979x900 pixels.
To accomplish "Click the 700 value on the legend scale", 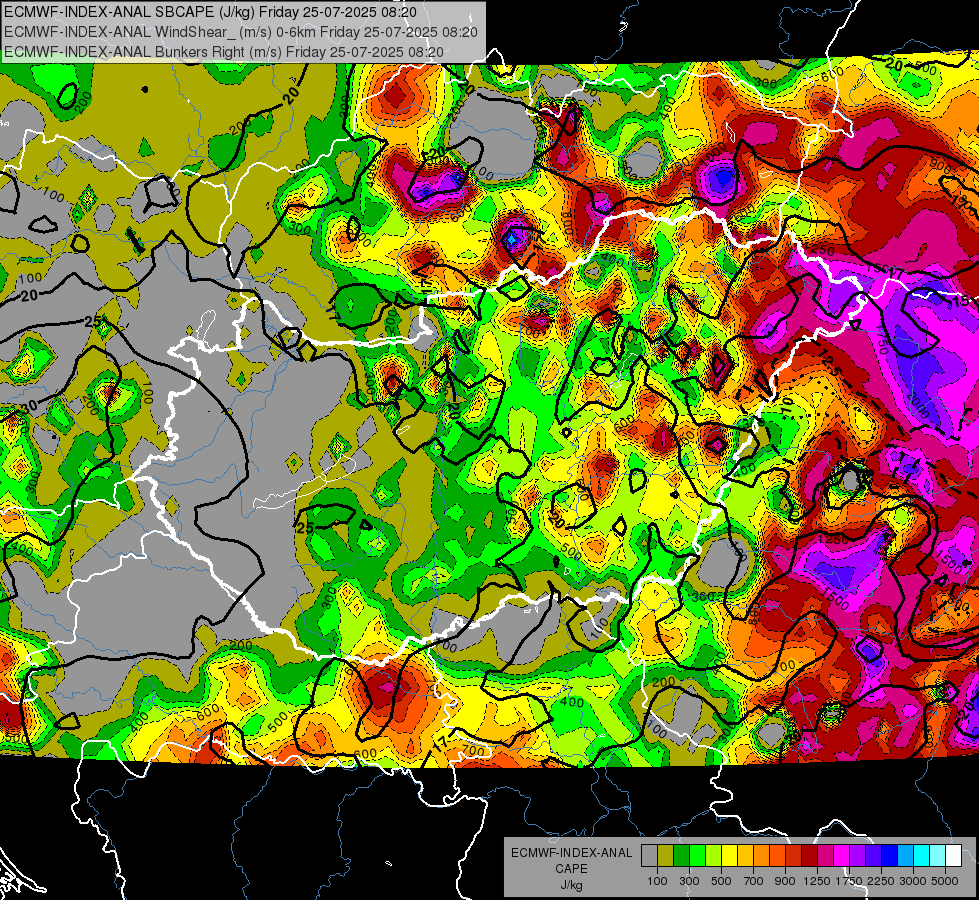I will coord(754,881).
